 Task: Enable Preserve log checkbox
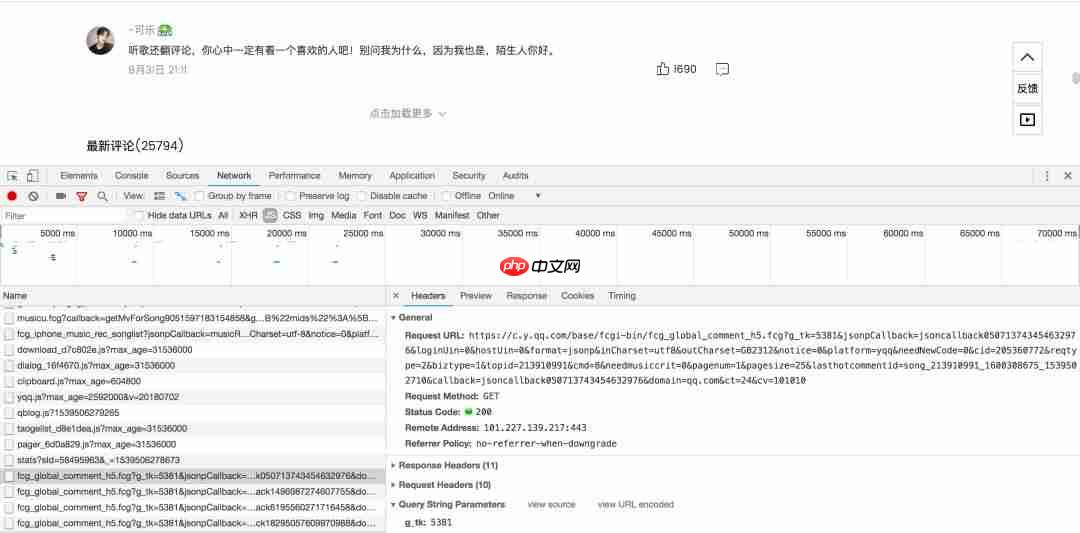point(291,196)
